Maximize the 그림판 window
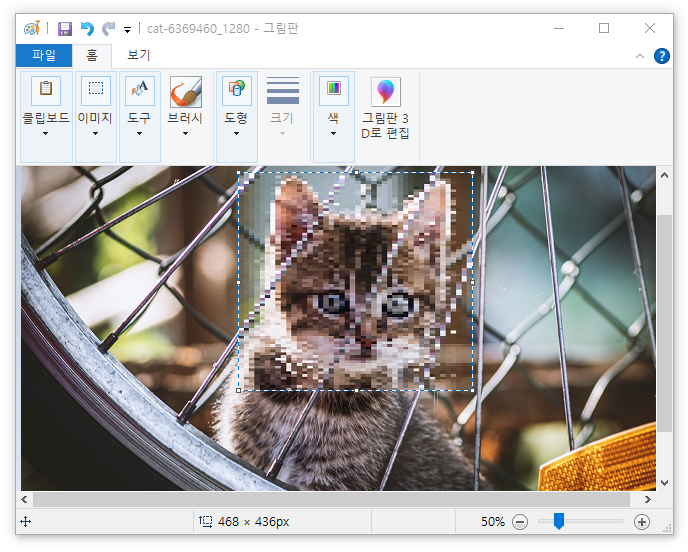The height and width of the screenshot is (552, 688). pyautogui.click(x=604, y=29)
